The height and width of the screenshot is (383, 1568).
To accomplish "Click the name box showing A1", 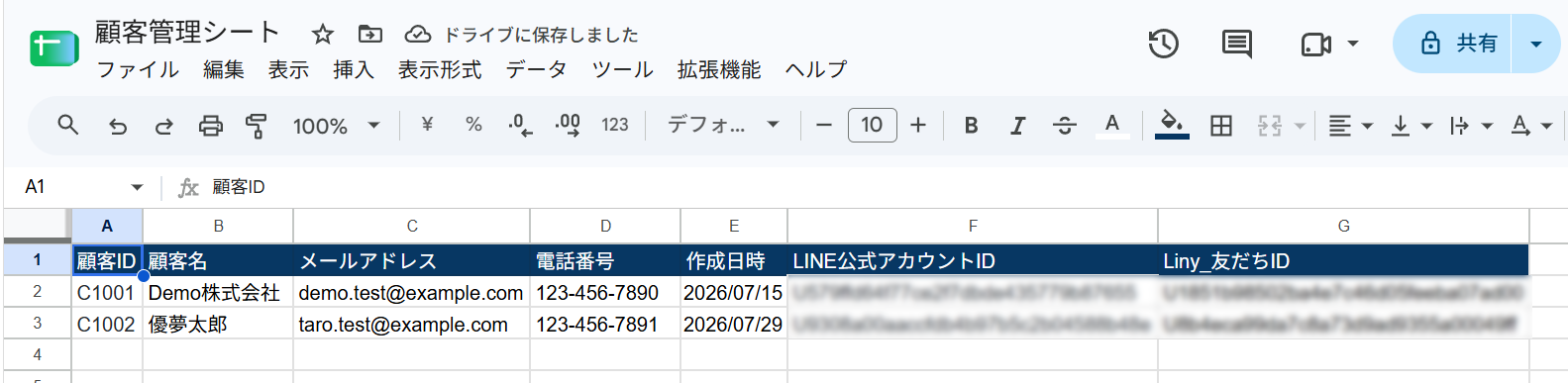I will click(x=69, y=187).
